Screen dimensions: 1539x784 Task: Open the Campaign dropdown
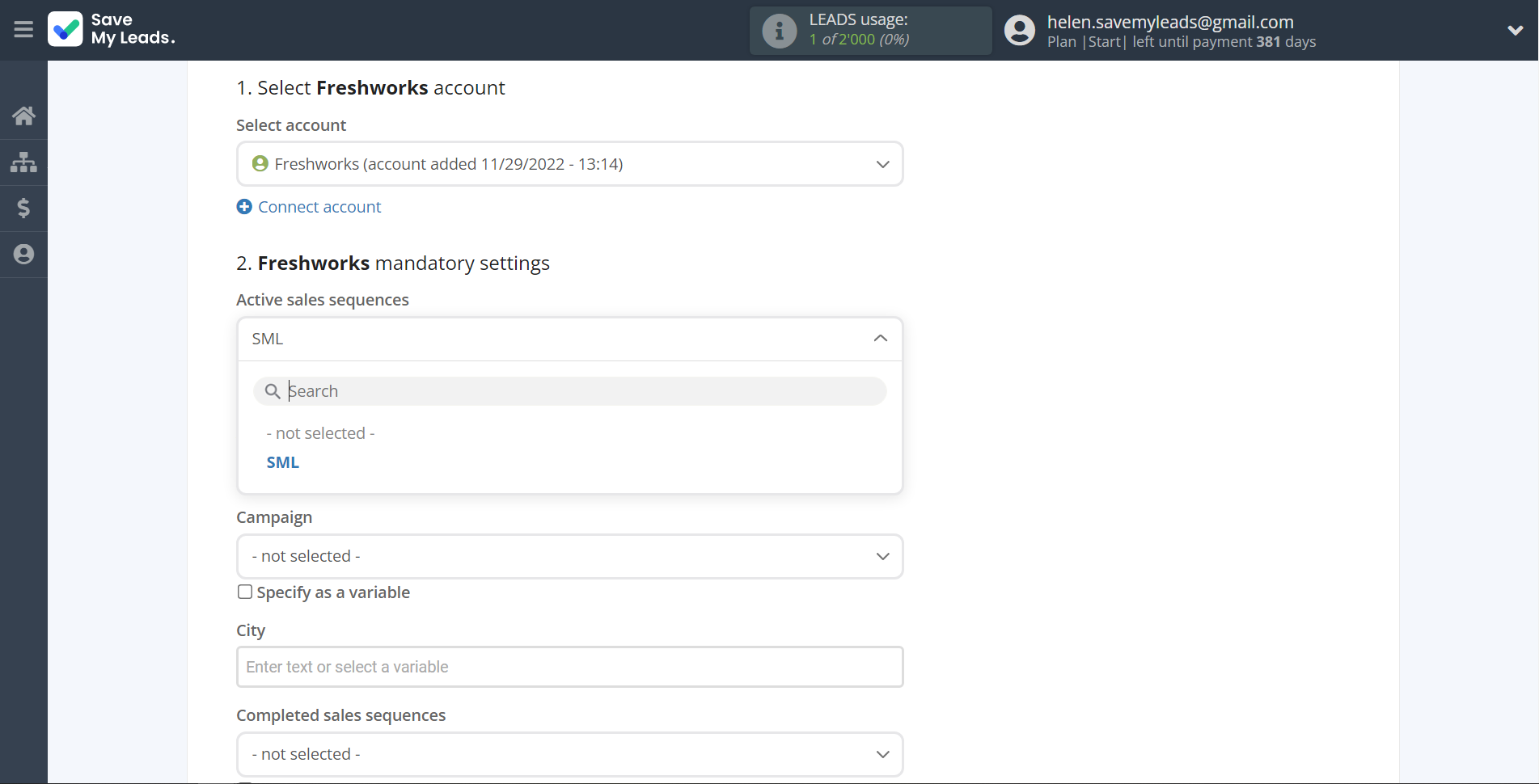(x=569, y=556)
